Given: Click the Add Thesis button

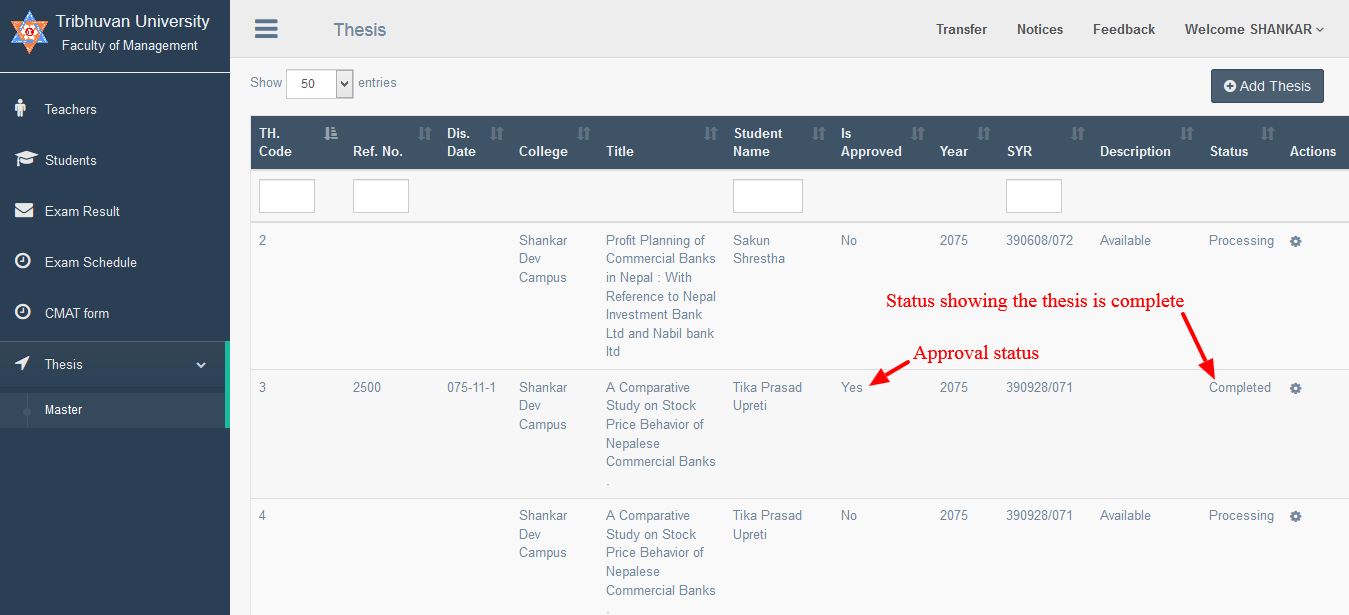Looking at the screenshot, I should point(1267,86).
